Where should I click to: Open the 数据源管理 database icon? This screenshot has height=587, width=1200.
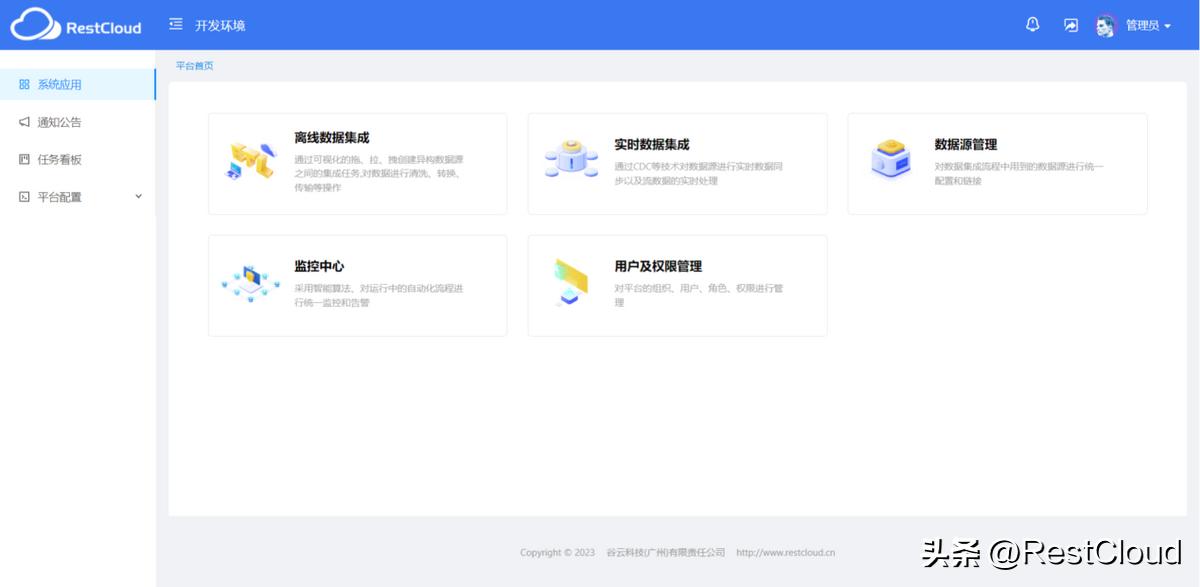[x=890, y=160]
